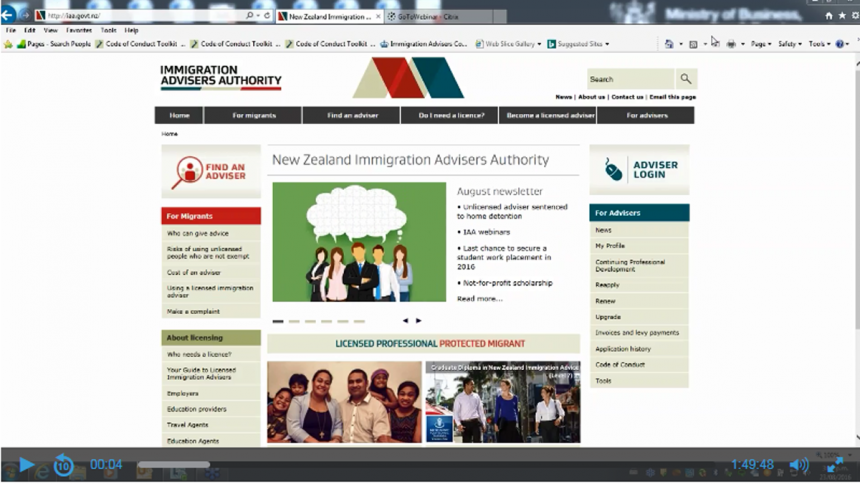Close the New Zealand Immigration tab
Viewport: 860px width, 484px height.
378,16
